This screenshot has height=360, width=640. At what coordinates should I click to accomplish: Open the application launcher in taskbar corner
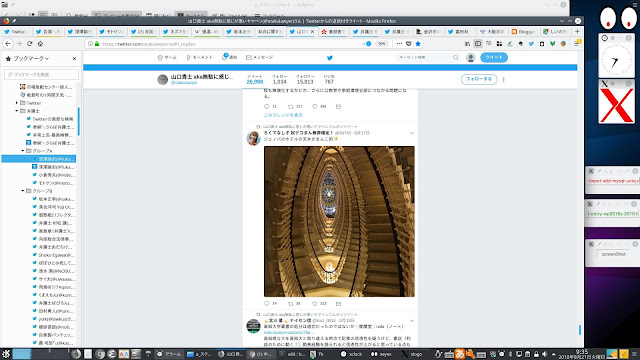pyautogui.click(x=5, y=353)
